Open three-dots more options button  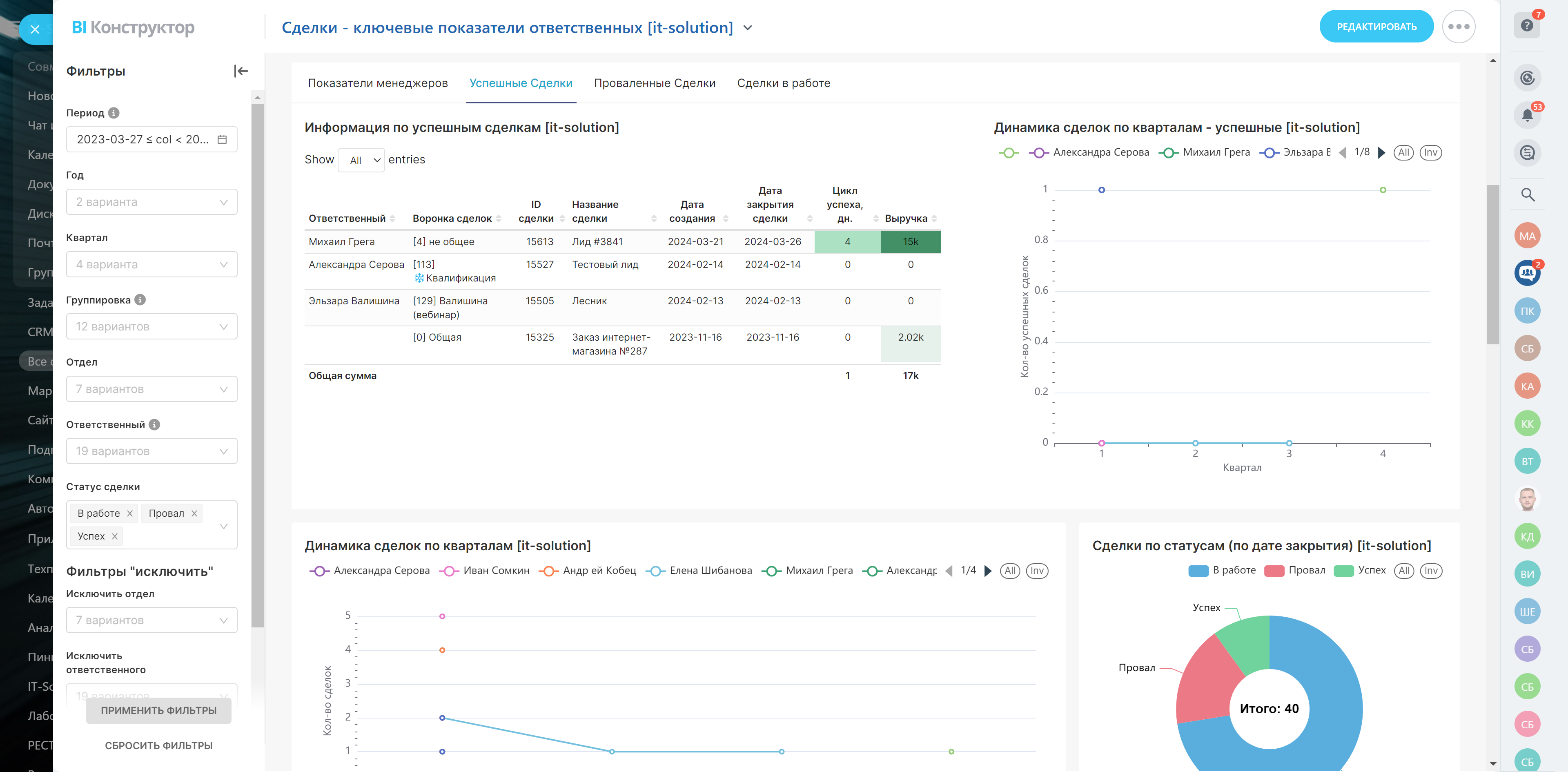point(1459,27)
